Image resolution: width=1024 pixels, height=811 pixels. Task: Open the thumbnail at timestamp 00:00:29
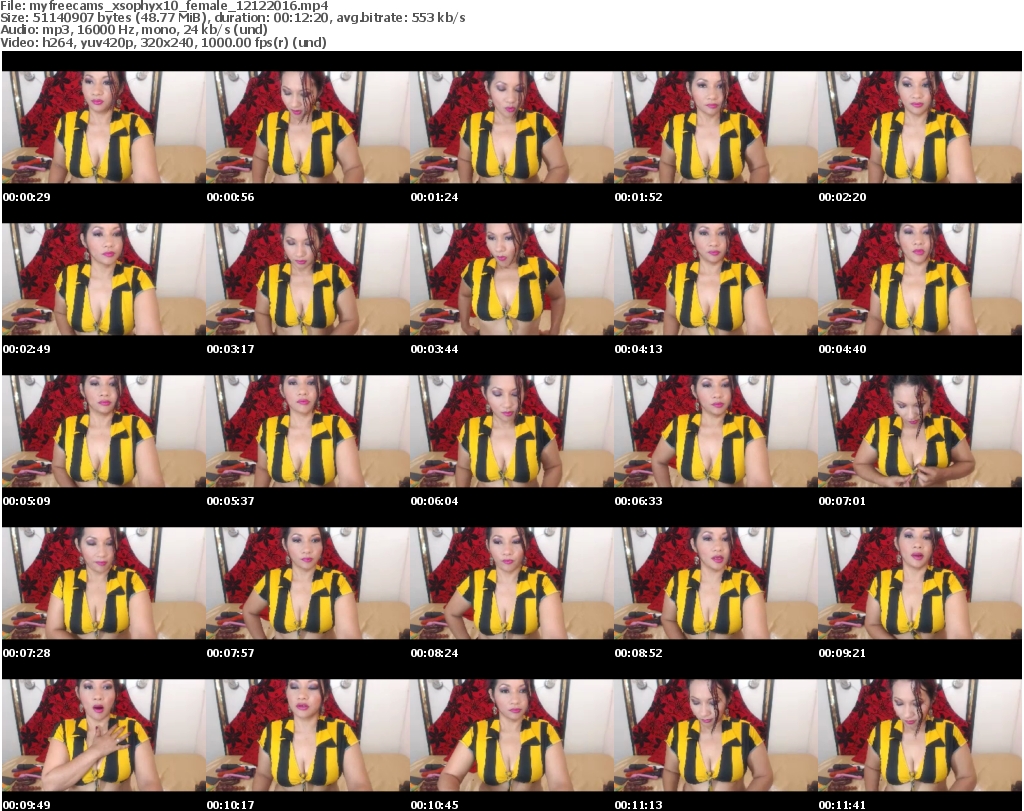104,127
